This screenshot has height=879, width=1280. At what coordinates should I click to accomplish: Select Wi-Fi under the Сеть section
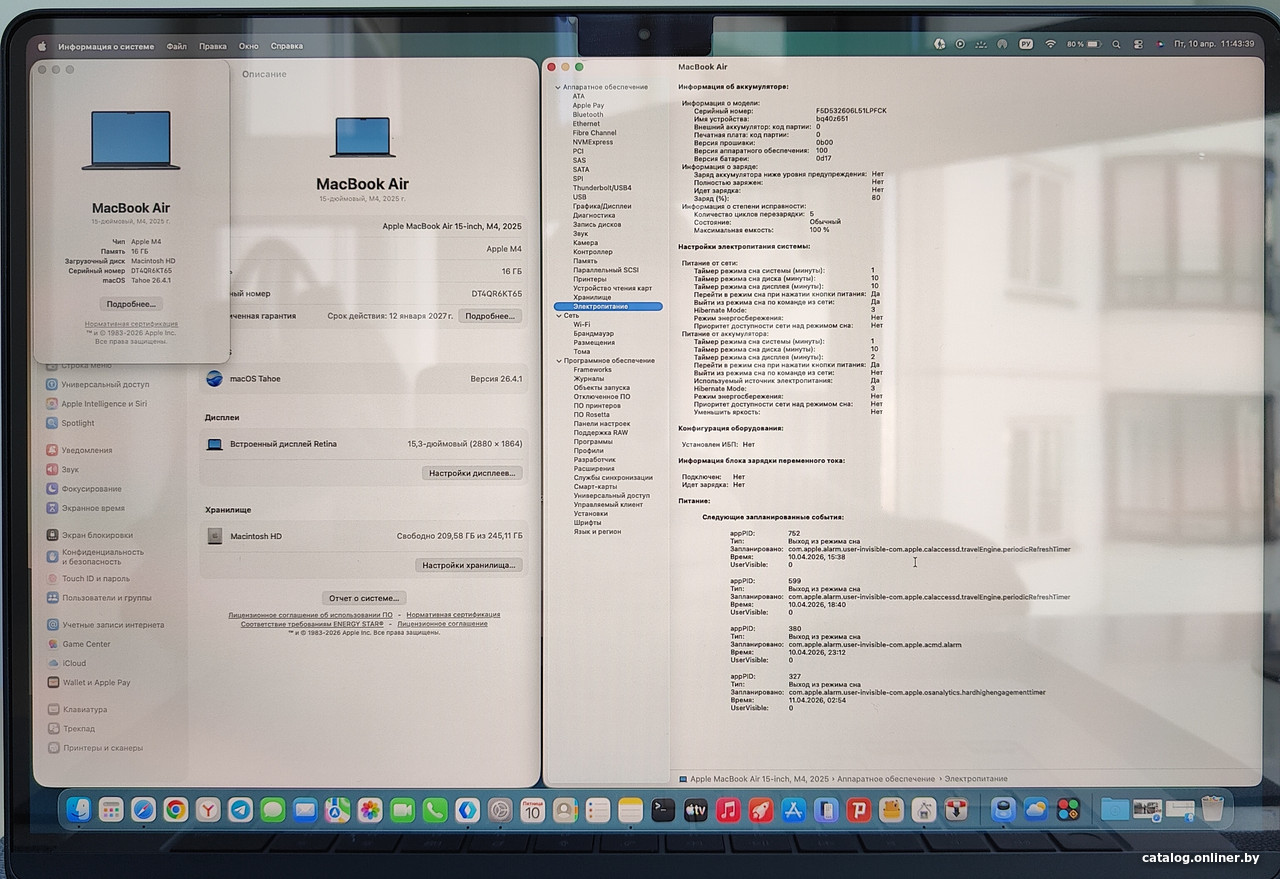[582, 324]
